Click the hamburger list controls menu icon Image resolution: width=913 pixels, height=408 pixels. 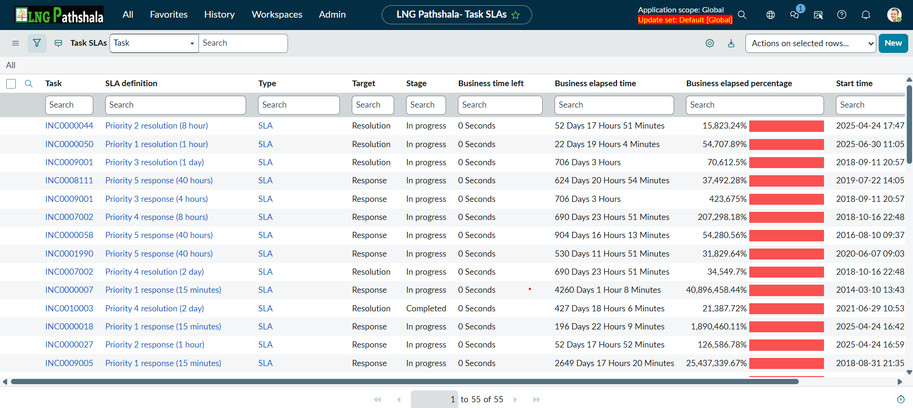point(15,43)
